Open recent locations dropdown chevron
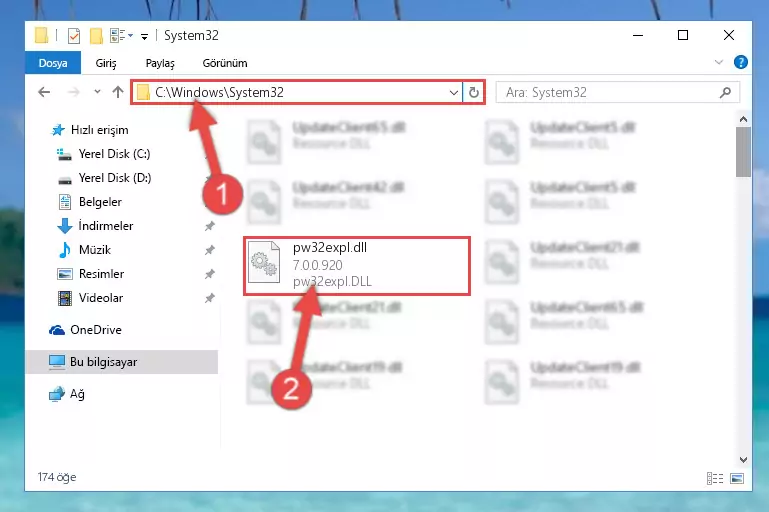Viewport: 769px width, 512px height. 97,92
